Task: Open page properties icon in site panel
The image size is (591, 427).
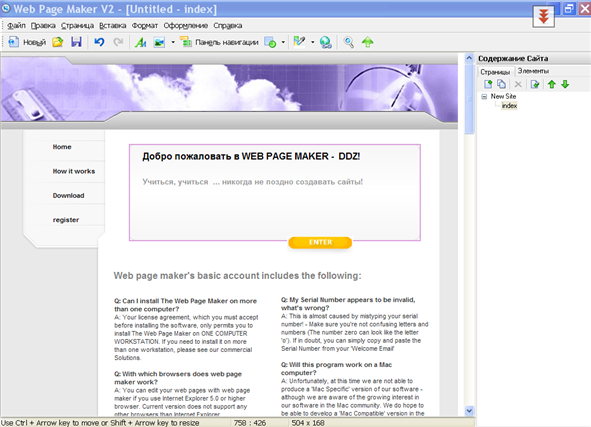Action: pyautogui.click(x=535, y=84)
